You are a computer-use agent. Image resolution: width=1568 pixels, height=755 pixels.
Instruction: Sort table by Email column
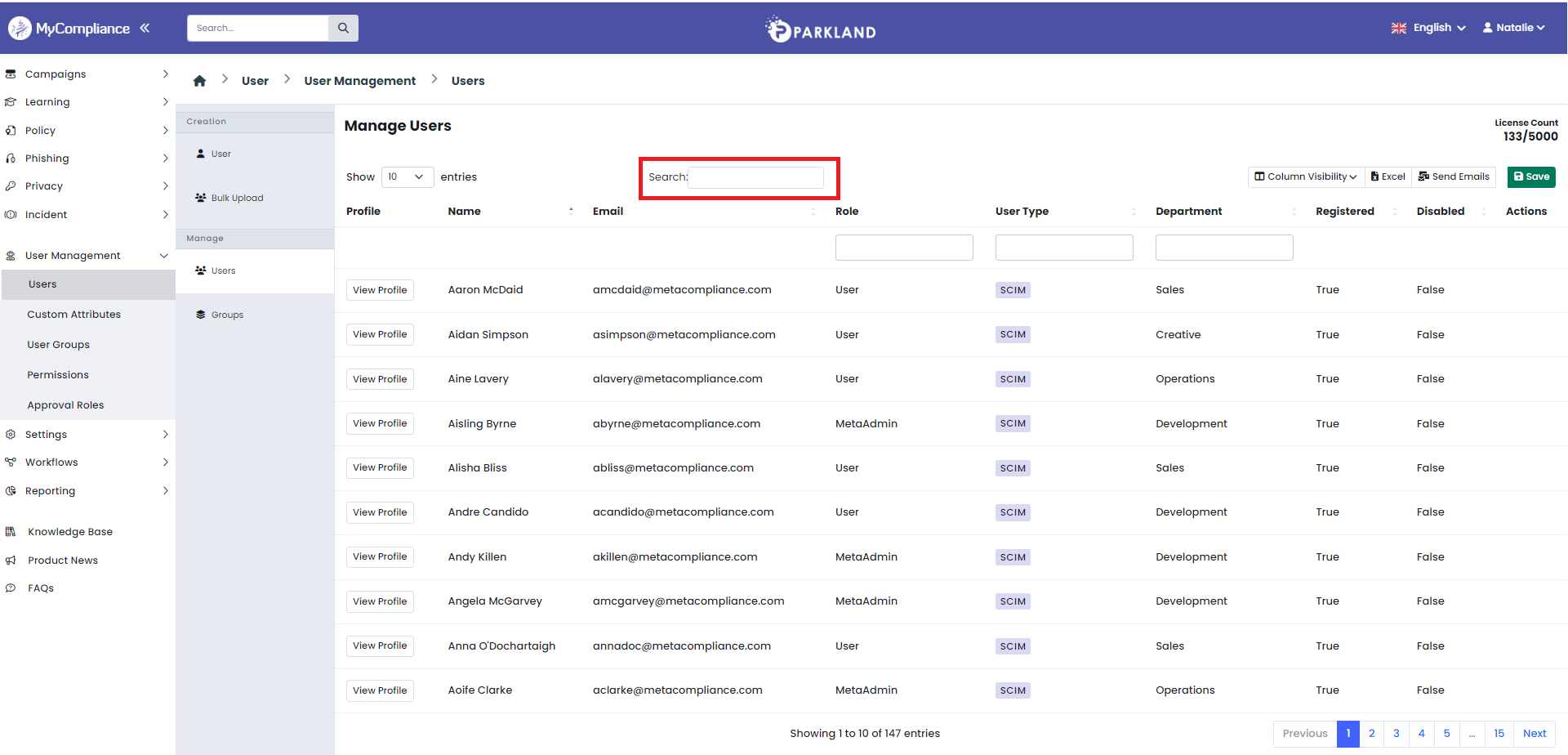coord(704,212)
